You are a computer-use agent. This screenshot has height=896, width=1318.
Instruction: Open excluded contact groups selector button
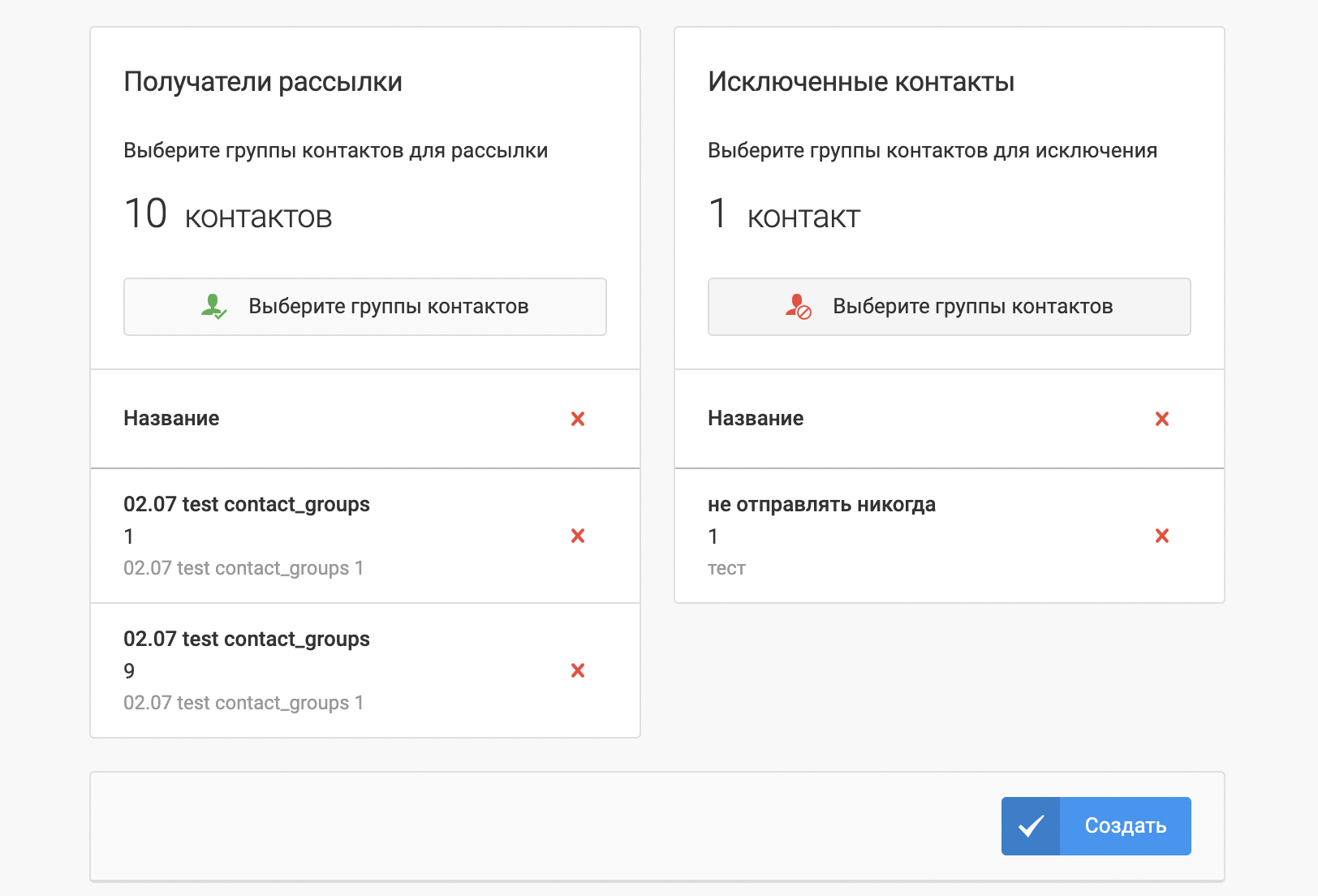click(950, 307)
